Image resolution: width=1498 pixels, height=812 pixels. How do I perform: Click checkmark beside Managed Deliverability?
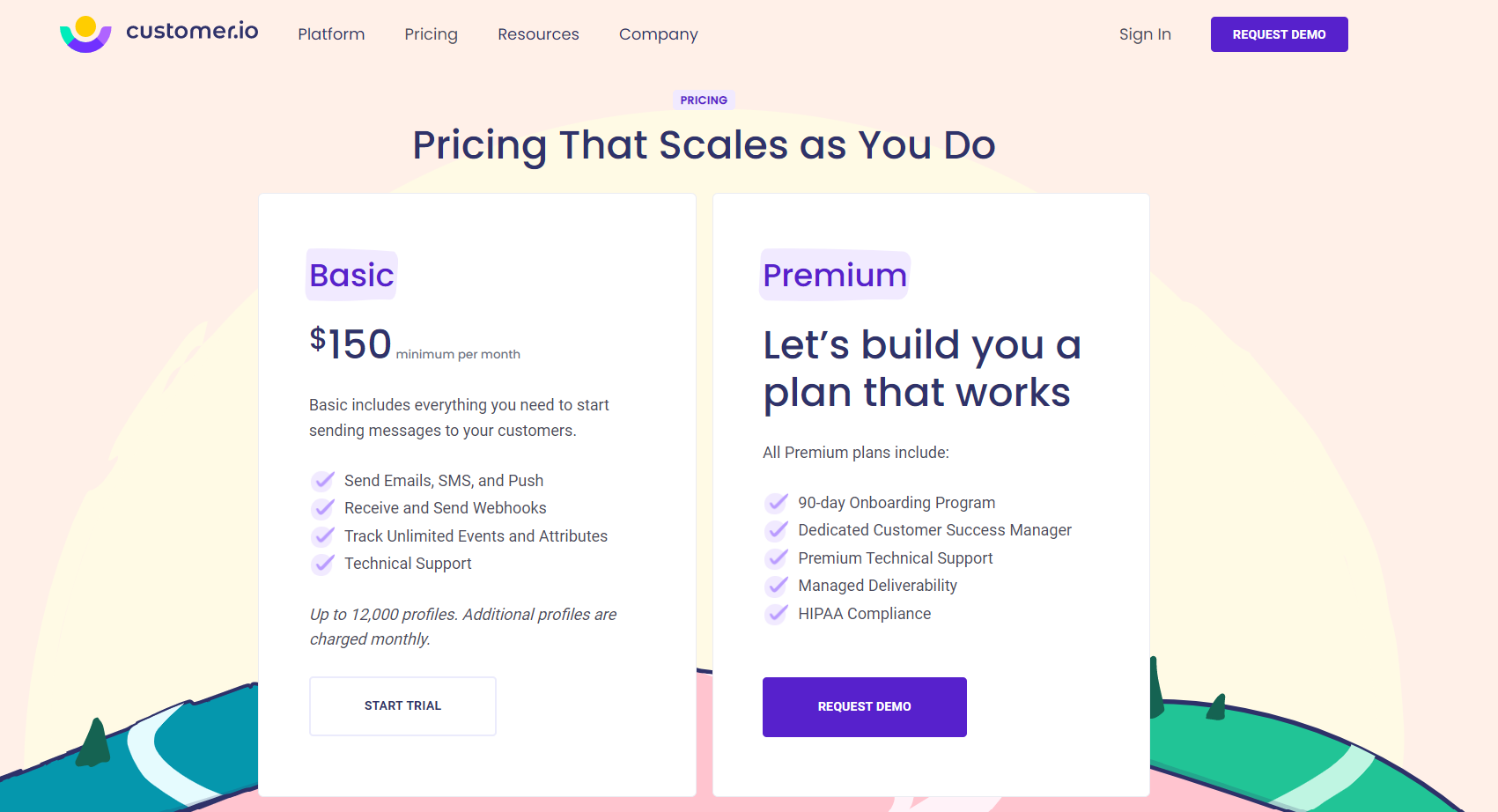coord(777,586)
